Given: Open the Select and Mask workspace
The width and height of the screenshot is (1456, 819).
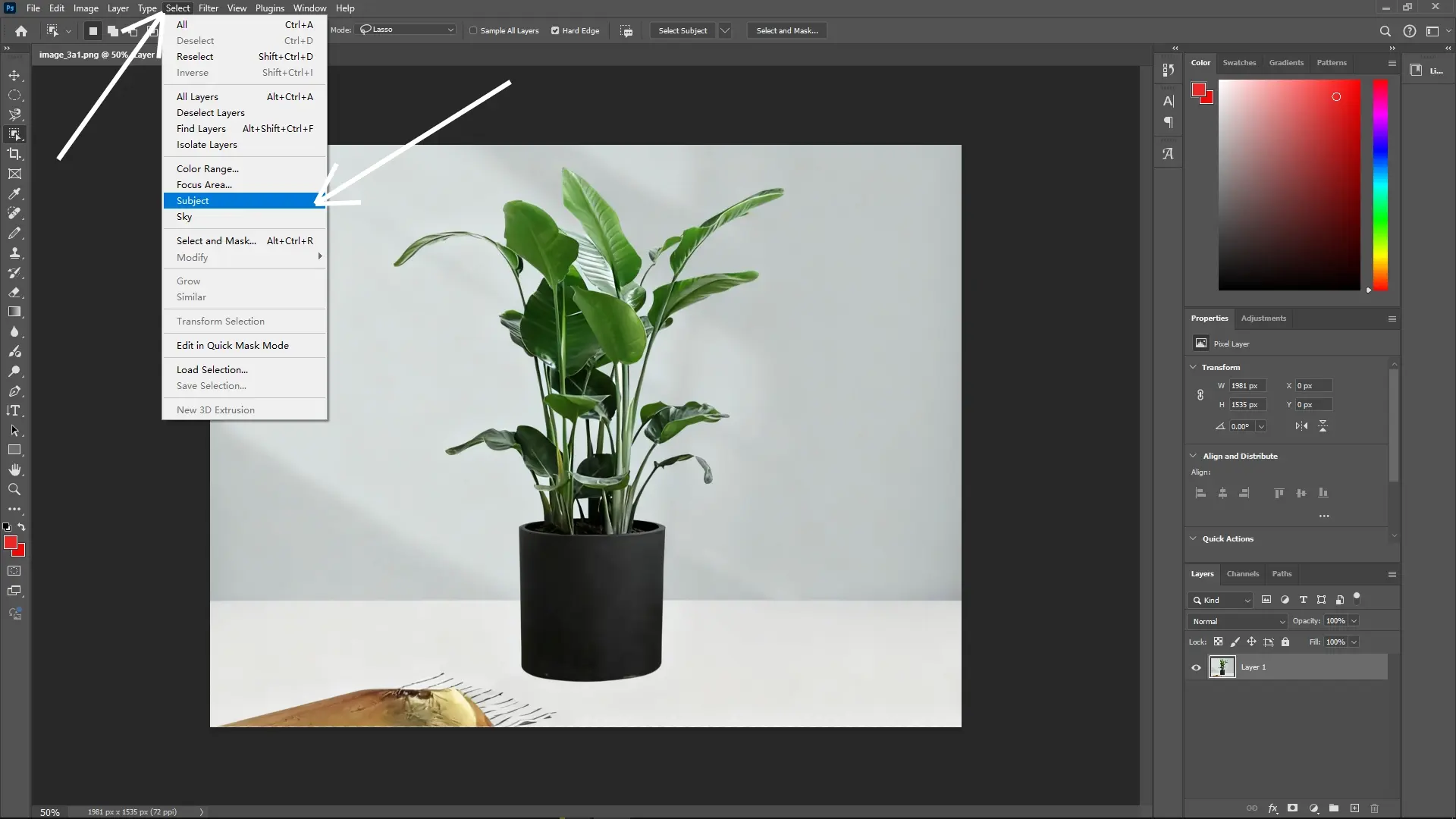Looking at the screenshot, I should [x=786, y=30].
